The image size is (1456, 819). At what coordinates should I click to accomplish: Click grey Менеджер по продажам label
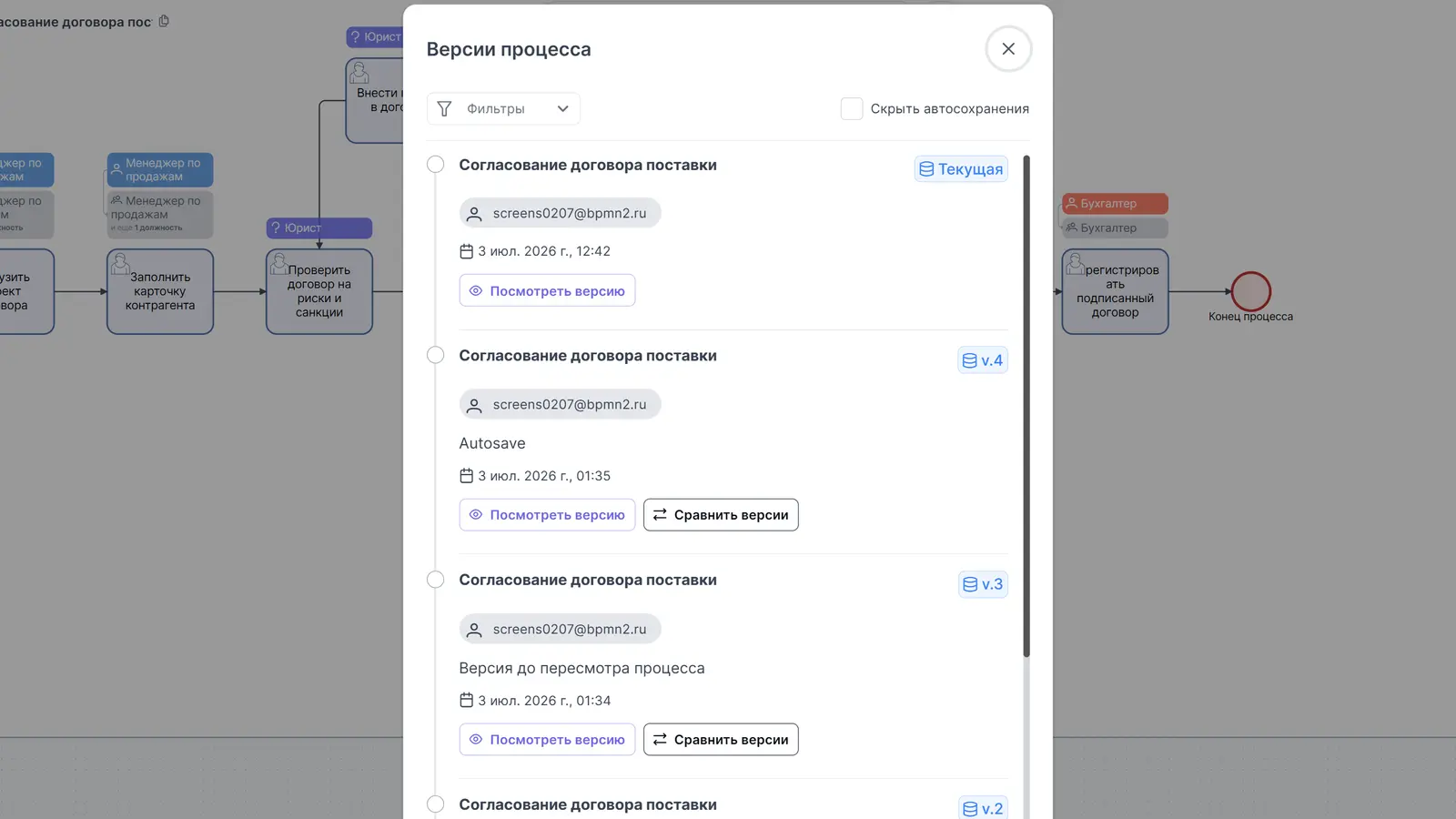[x=160, y=214]
